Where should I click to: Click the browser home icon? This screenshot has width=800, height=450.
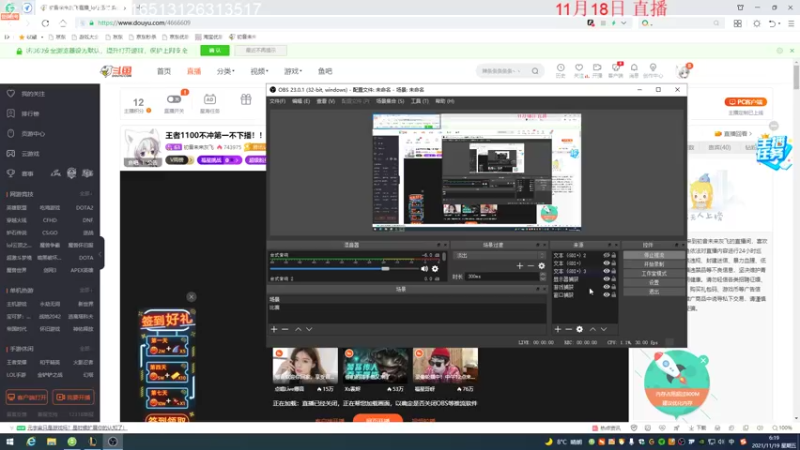tap(63, 23)
